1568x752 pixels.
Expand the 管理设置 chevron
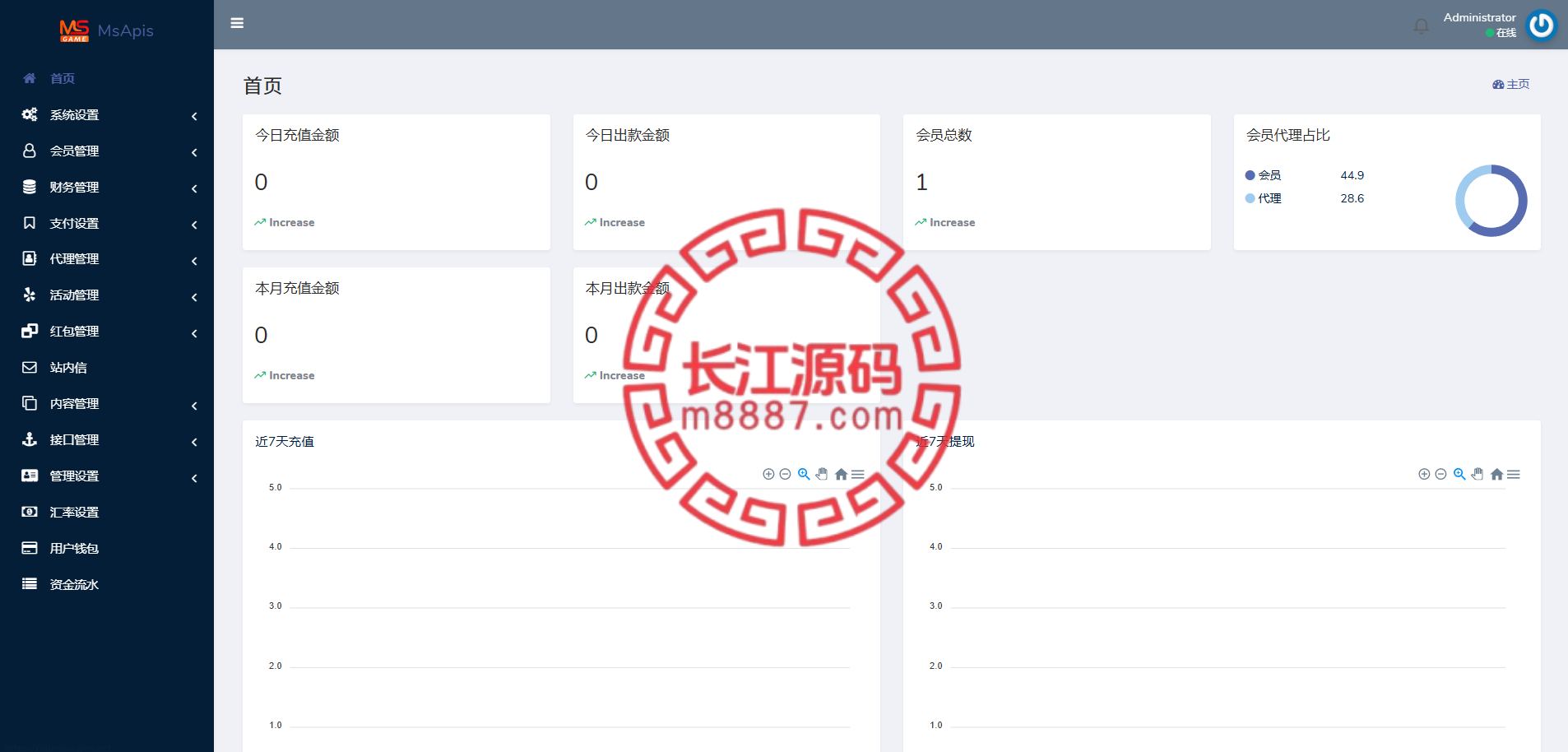tap(194, 478)
